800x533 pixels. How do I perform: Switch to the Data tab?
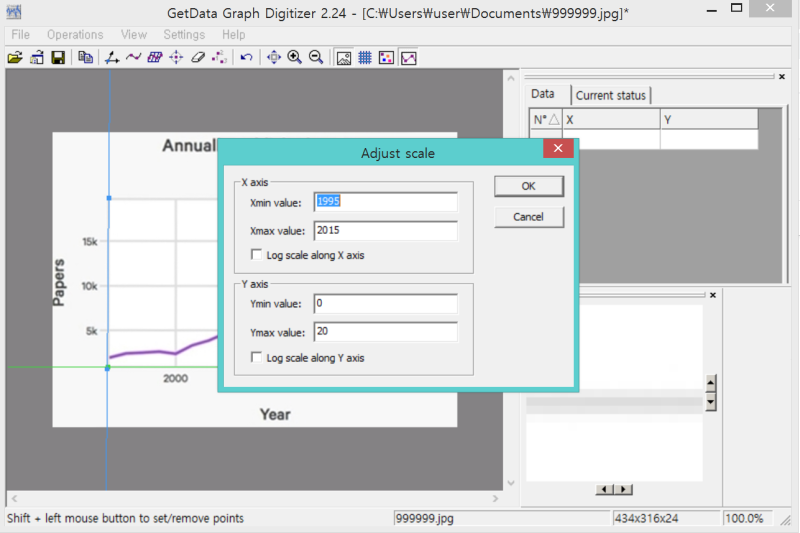pos(543,94)
